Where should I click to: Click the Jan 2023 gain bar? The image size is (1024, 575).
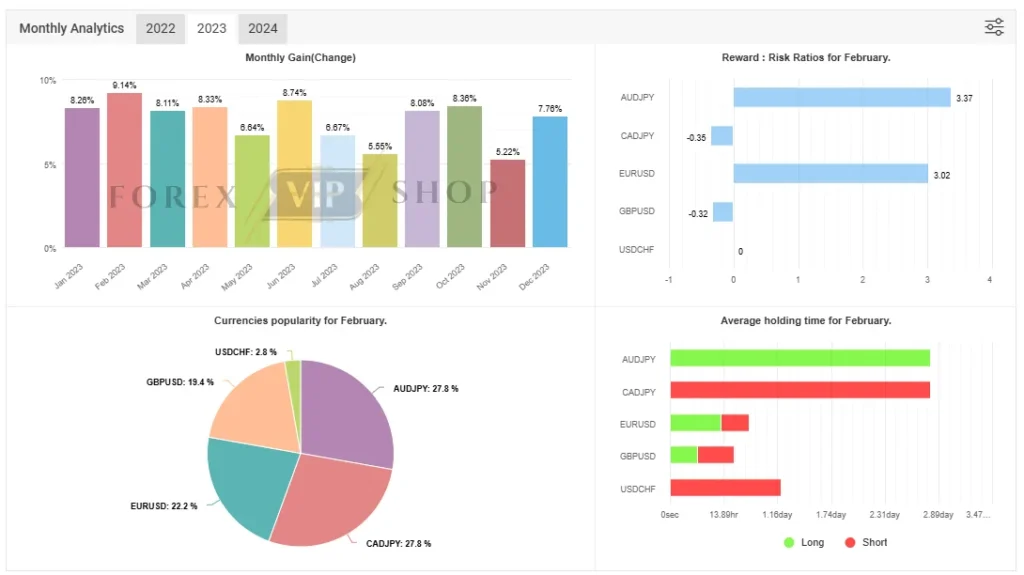[82, 178]
